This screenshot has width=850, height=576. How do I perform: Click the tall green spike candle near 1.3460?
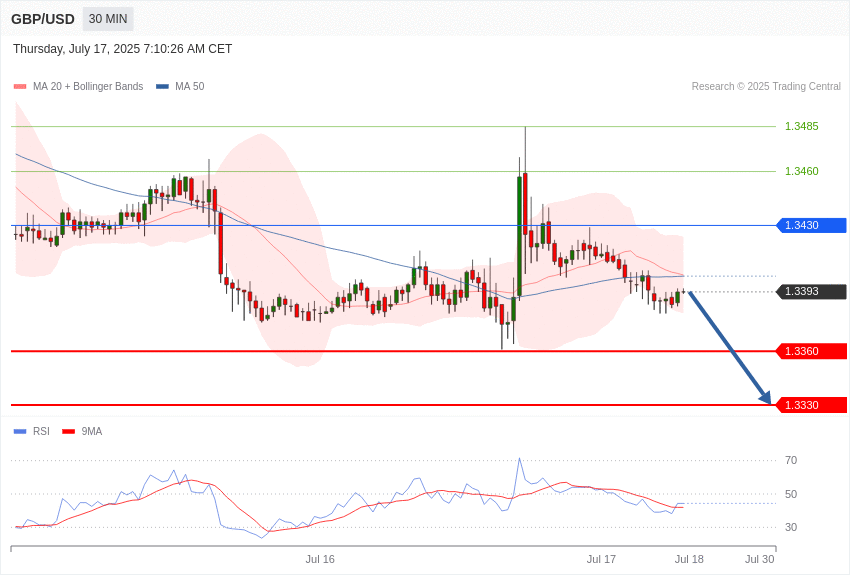click(x=519, y=237)
